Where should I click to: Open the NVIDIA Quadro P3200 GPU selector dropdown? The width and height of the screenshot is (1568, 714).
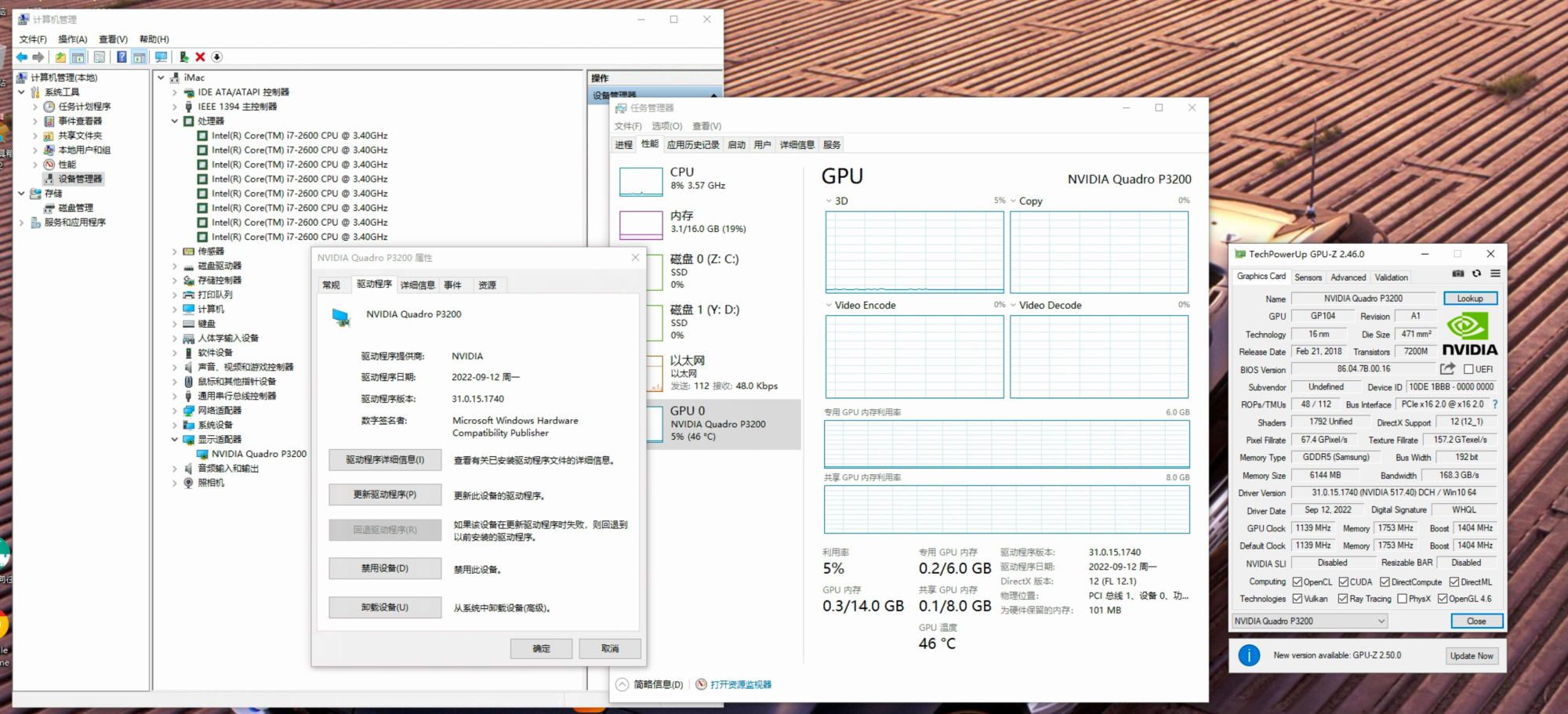click(1309, 621)
